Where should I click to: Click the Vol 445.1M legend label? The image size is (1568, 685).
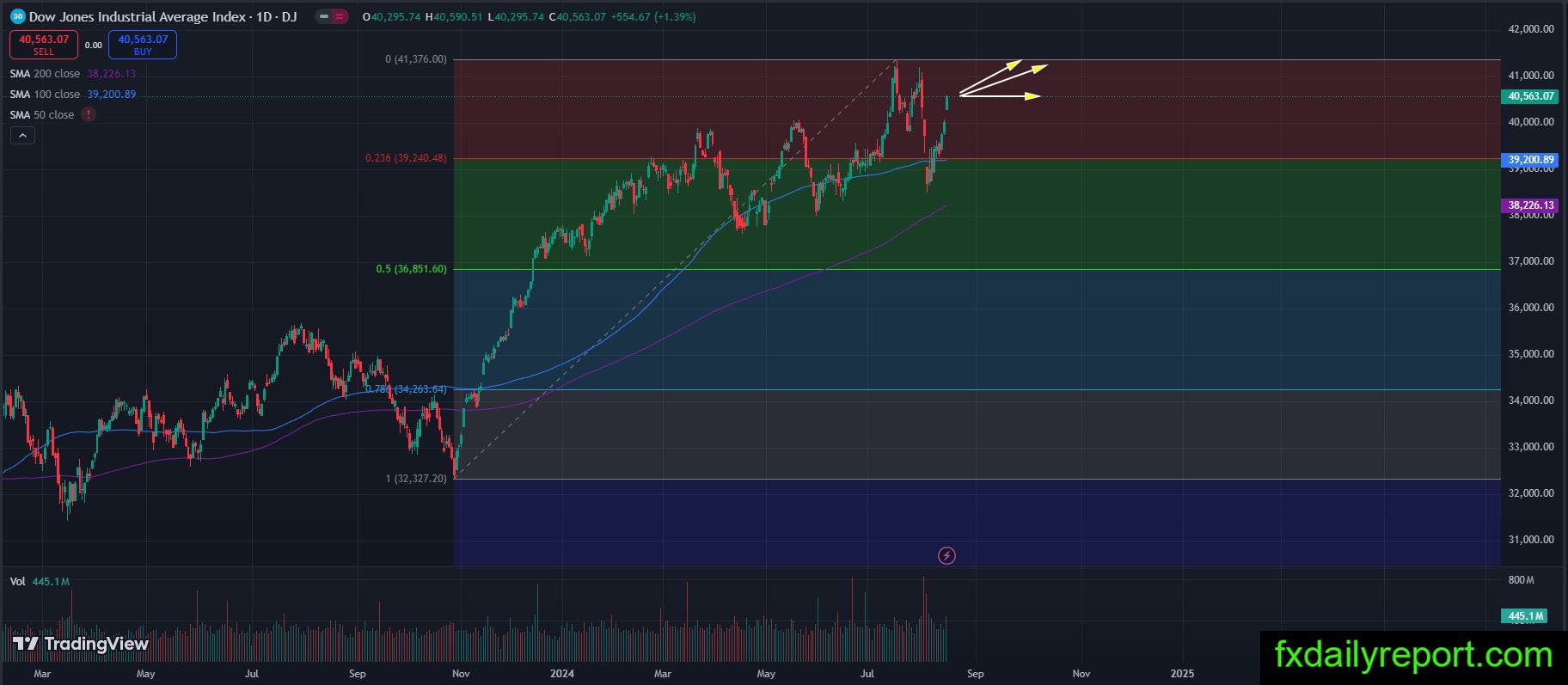40,582
